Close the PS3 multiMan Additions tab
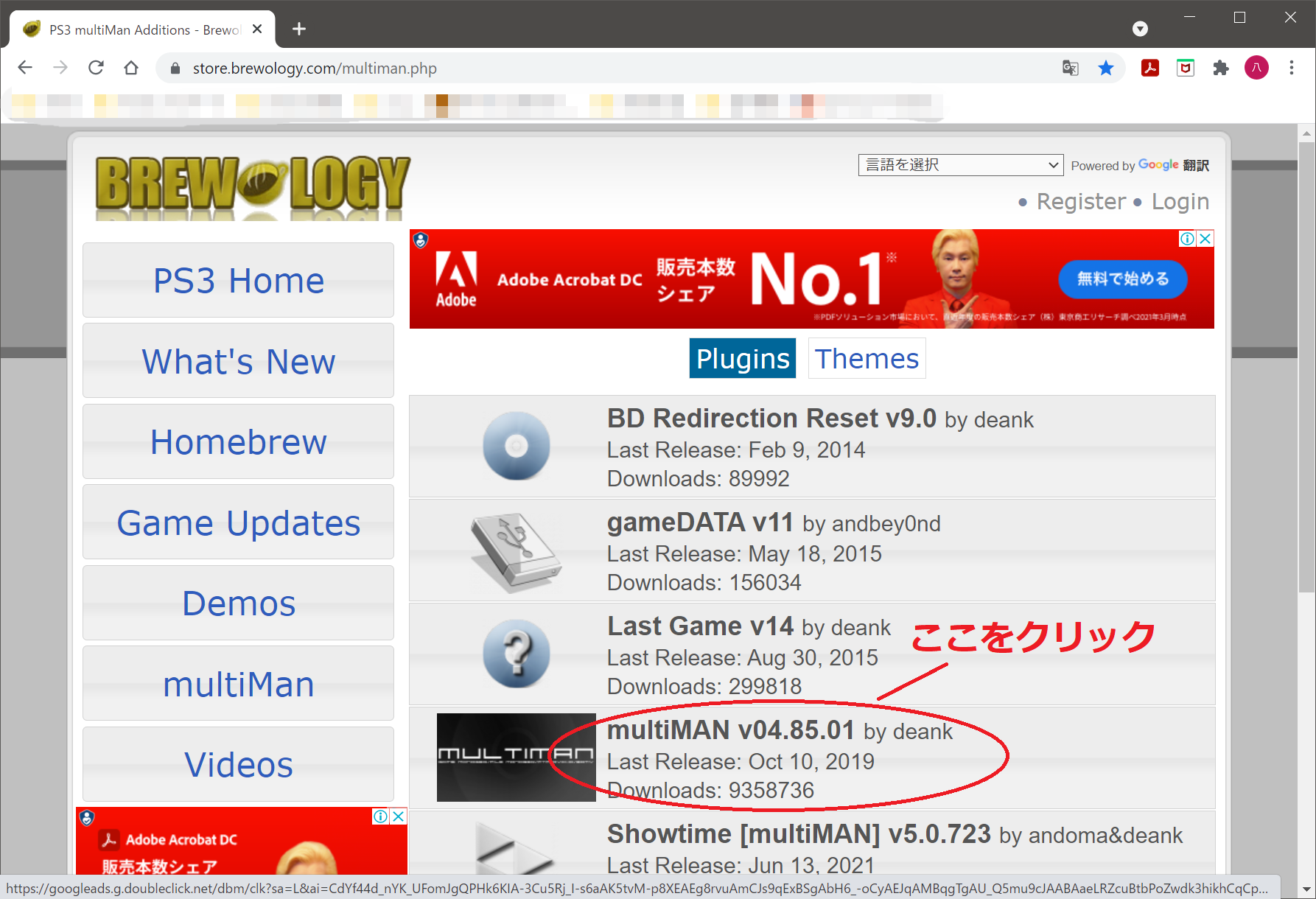 click(x=257, y=29)
